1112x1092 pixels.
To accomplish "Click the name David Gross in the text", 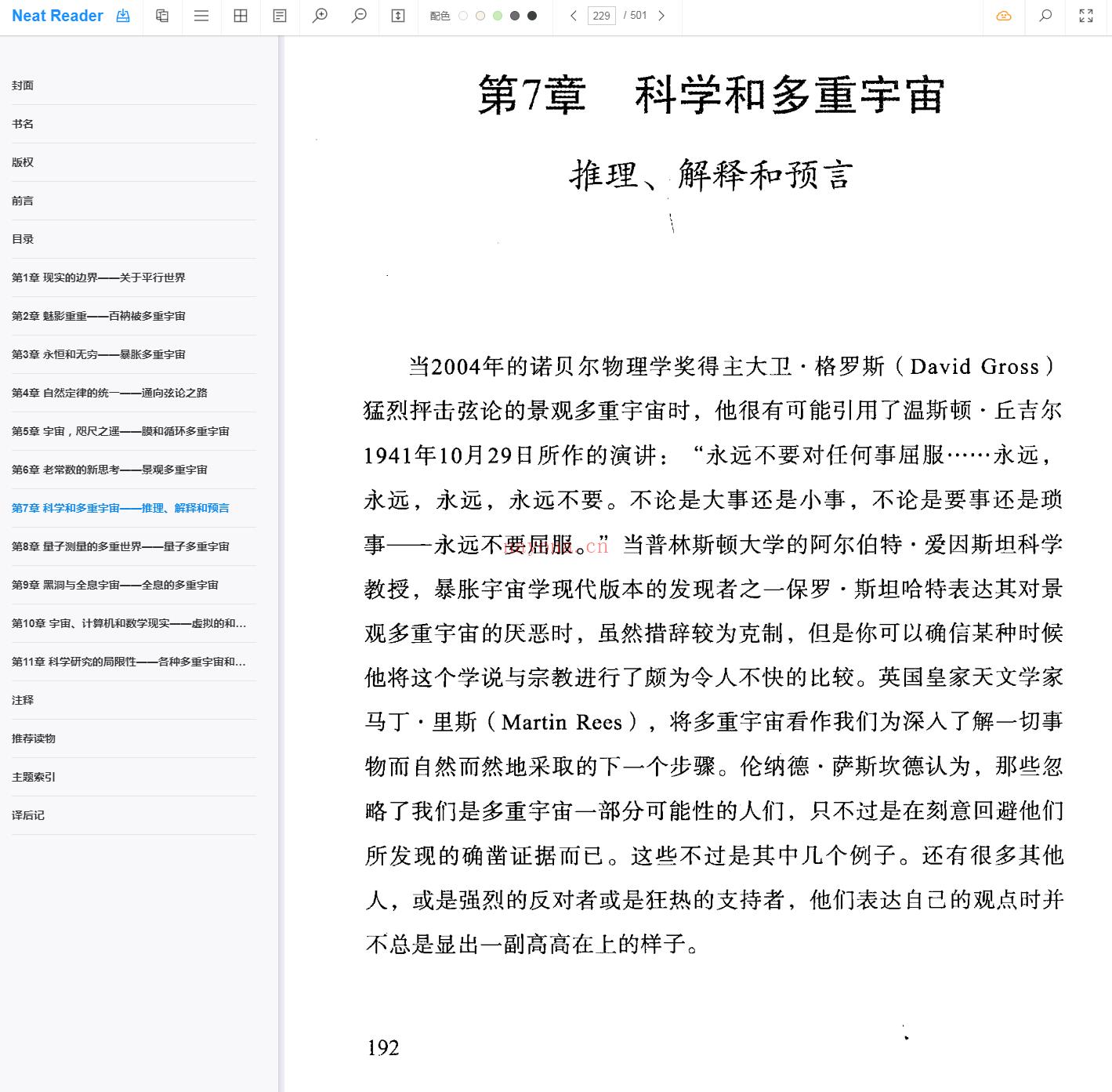I will (975, 366).
